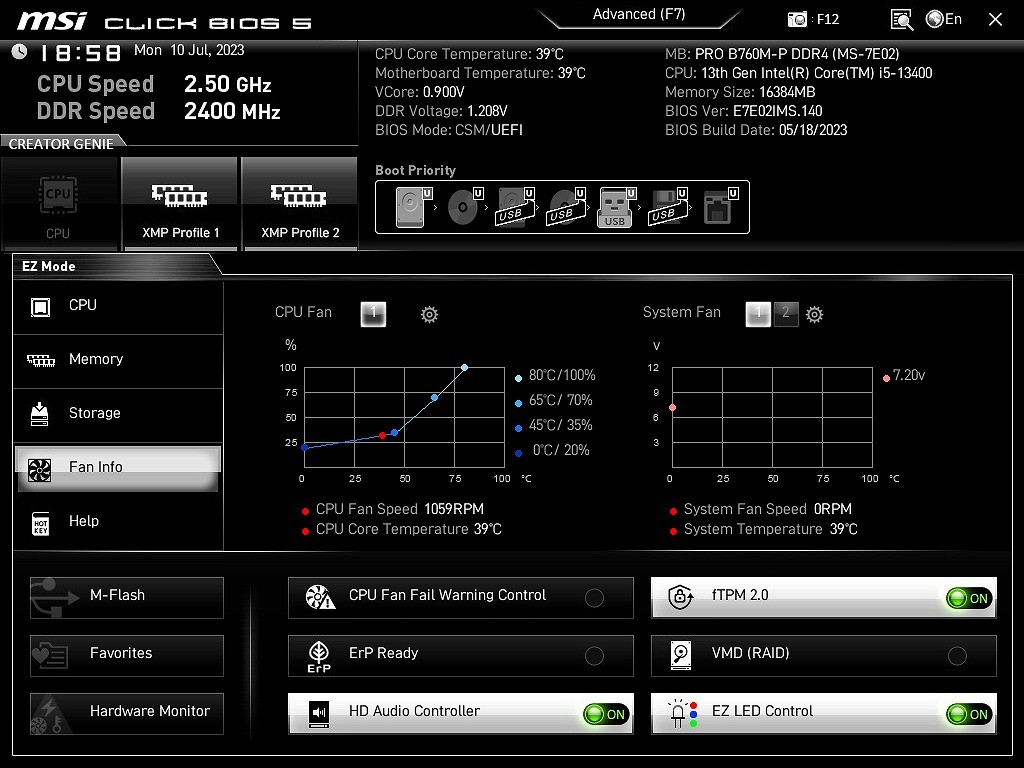Select the USB floppy boot device icon
The width and height of the screenshot is (1024, 768).
coord(667,207)
